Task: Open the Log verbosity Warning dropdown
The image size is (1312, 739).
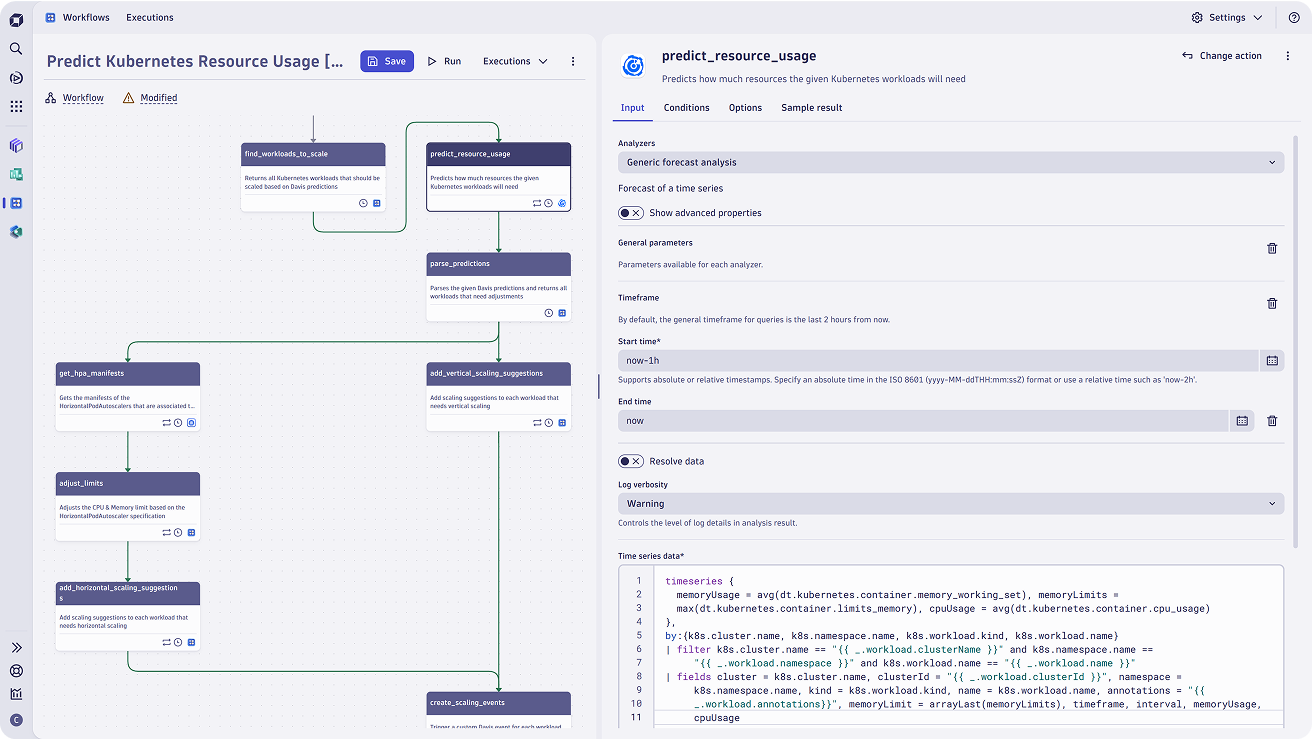Action: 951,504
